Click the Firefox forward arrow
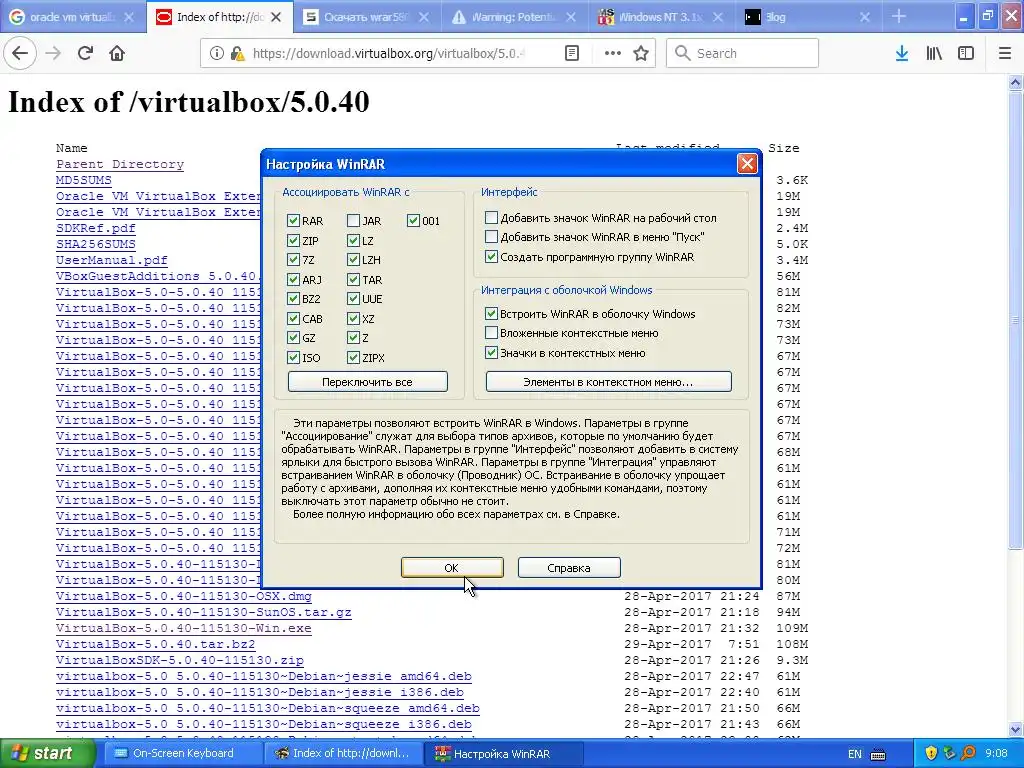Screen dimensions: 1024x768 click(x=54, y=54)
